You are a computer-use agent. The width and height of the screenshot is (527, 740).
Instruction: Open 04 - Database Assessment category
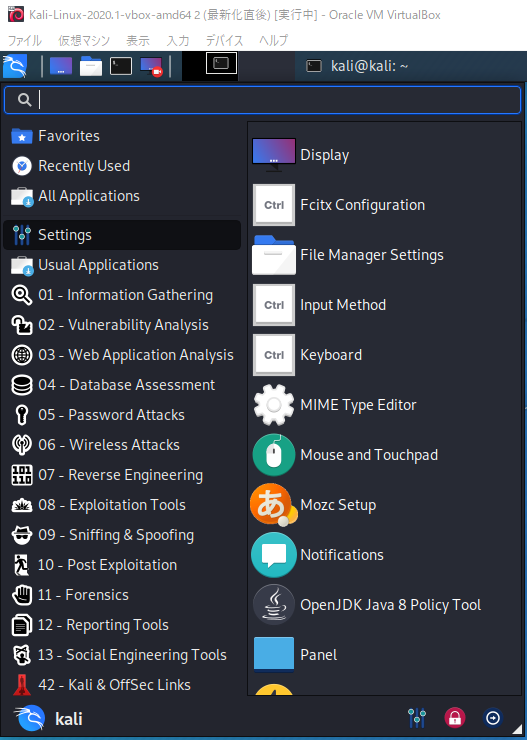click(122, 385)
